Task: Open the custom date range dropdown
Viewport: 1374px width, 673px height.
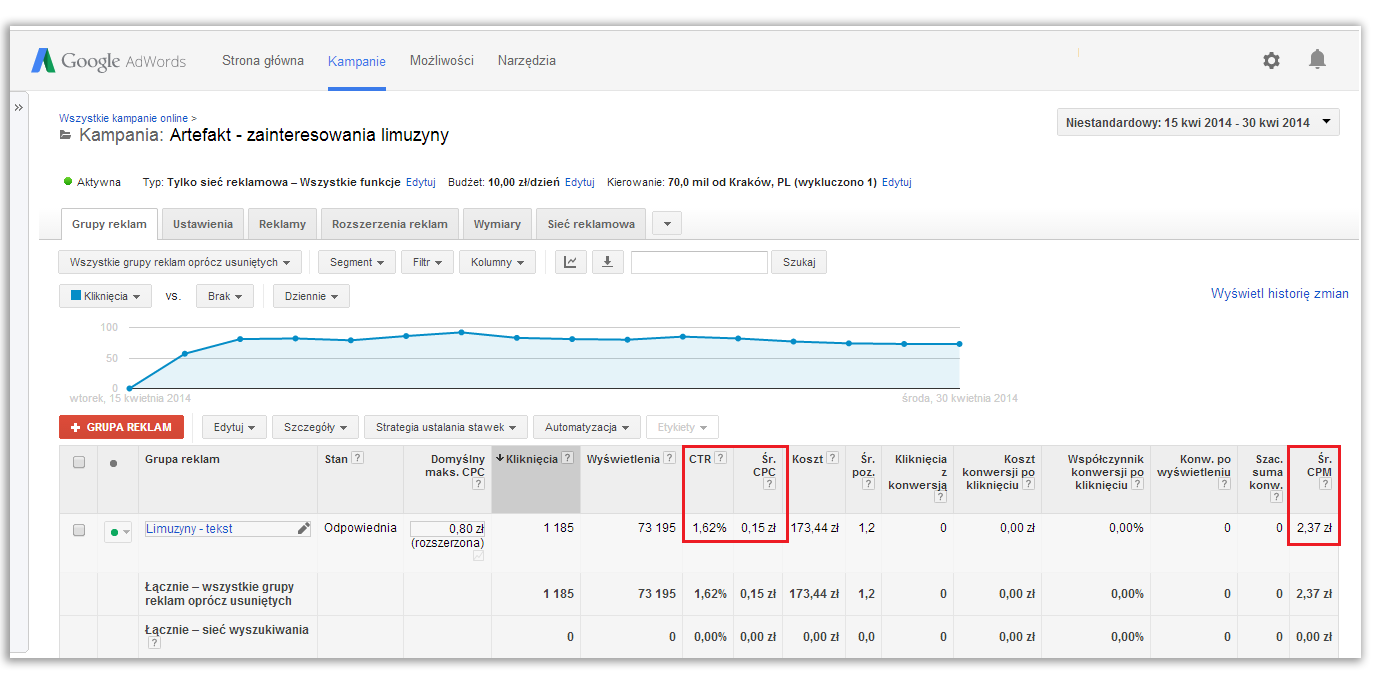Action: coord(1198,123)
